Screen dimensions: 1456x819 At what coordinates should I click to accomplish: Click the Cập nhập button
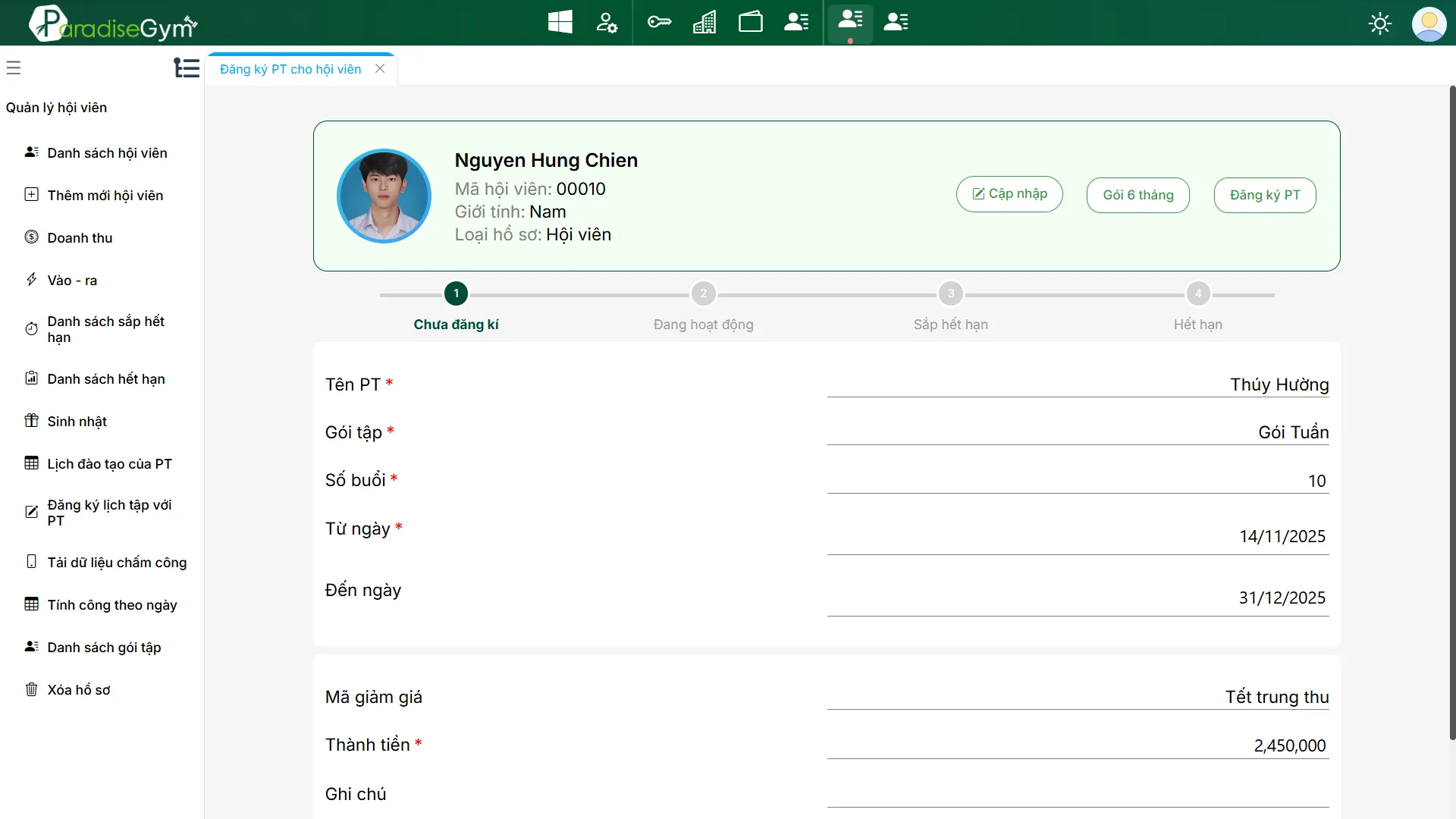pos(1009,194)
